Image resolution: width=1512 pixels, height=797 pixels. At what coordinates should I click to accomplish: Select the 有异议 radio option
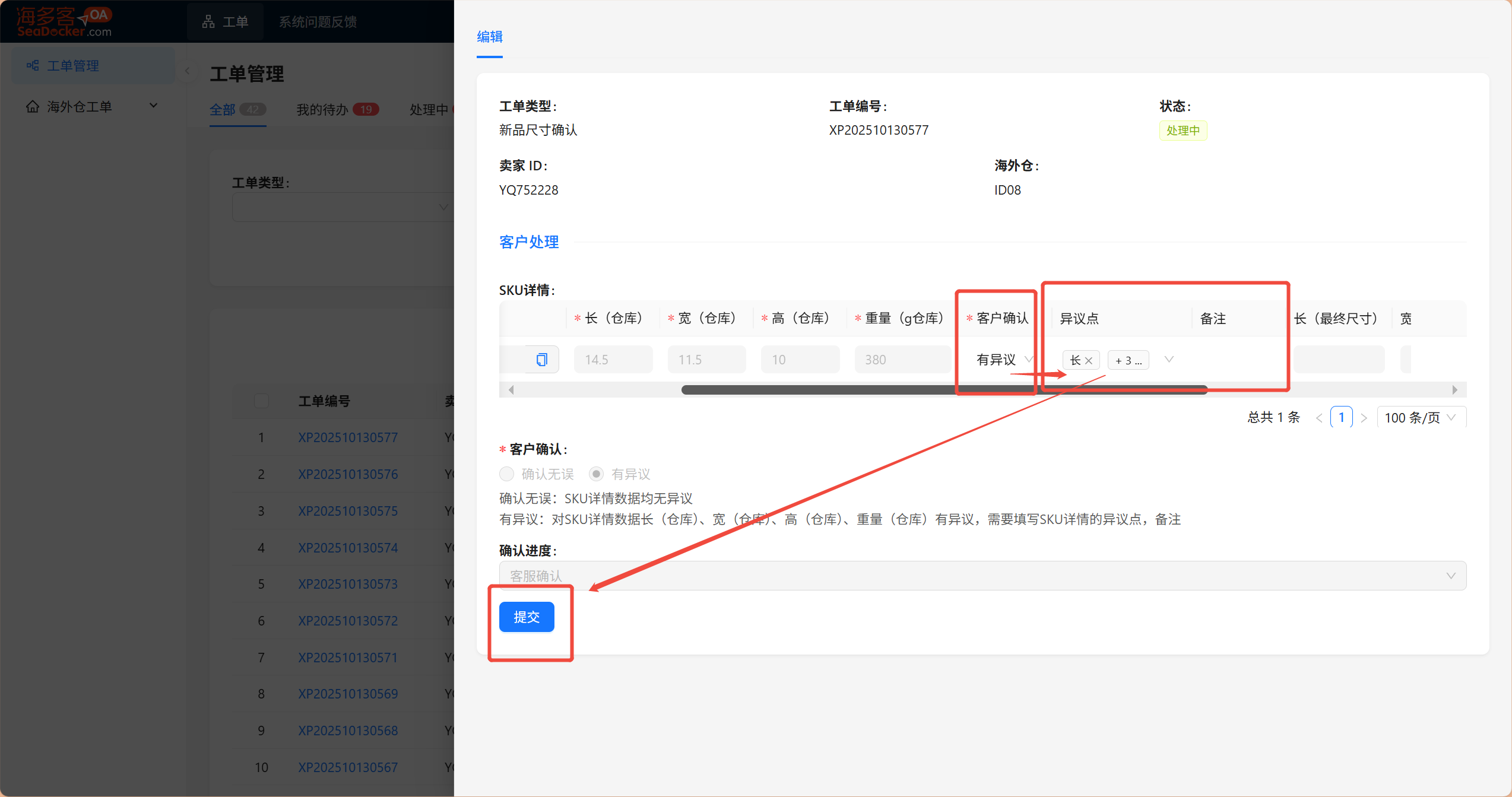596,474
